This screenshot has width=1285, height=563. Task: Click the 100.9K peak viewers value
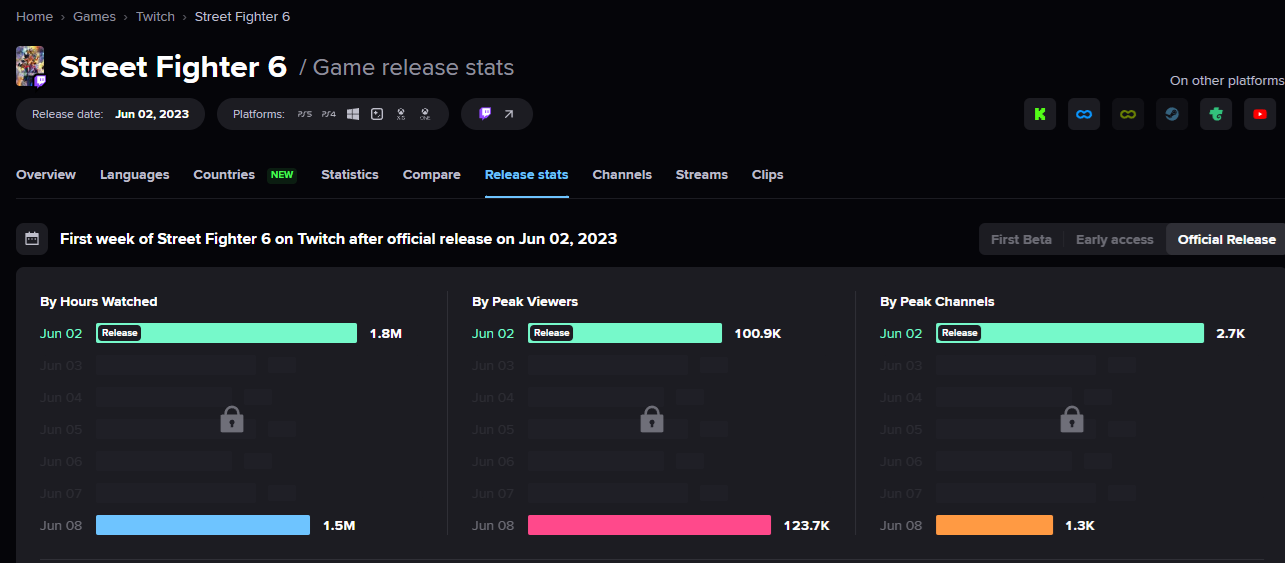(757, 333)
